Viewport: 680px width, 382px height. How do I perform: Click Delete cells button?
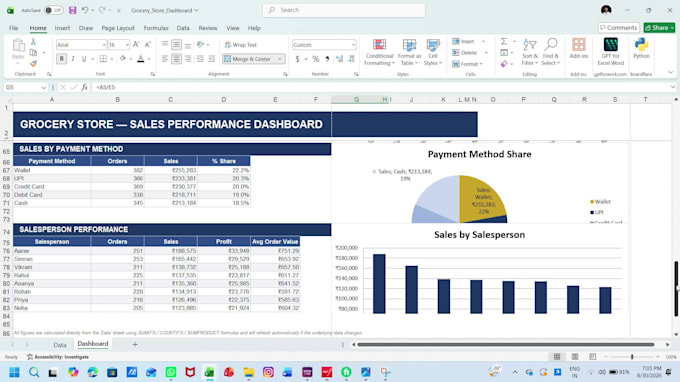pyautogui.click(x=464, y=52)
